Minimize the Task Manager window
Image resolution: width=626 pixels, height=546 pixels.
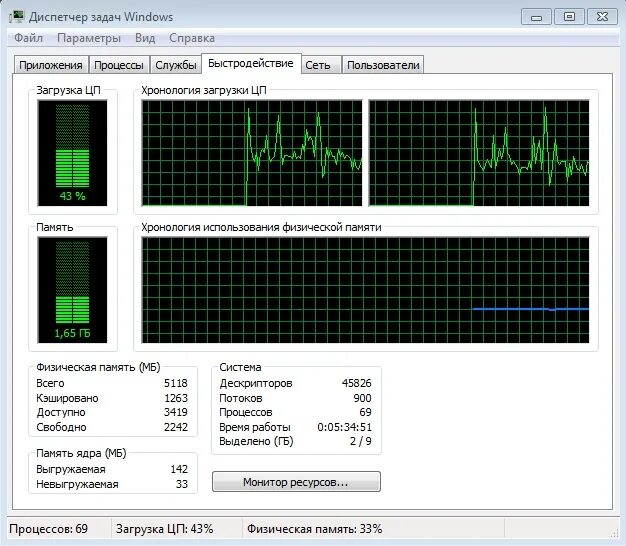536,17
